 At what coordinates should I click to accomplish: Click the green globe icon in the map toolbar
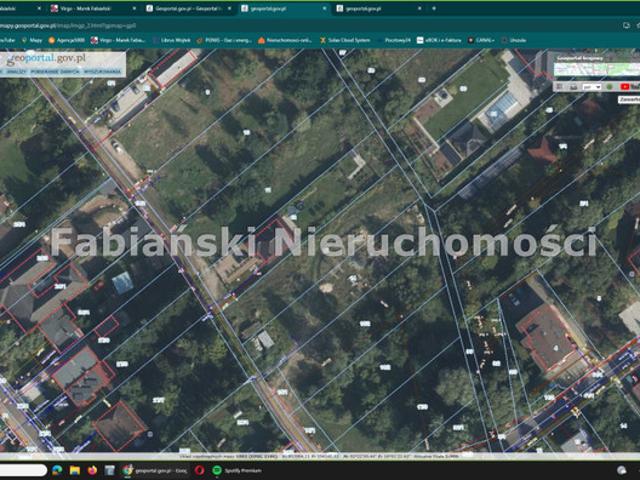pyautogui.click(x=610, y=87)
